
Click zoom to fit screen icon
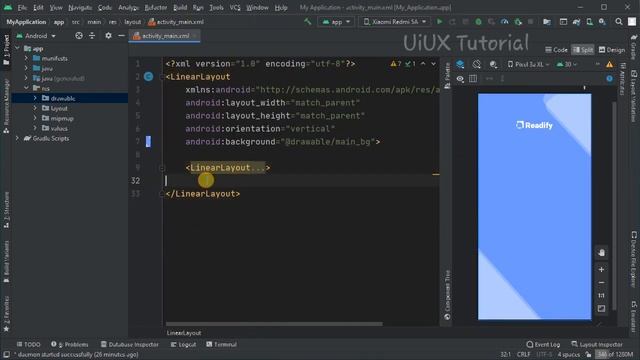pos(601,309)
